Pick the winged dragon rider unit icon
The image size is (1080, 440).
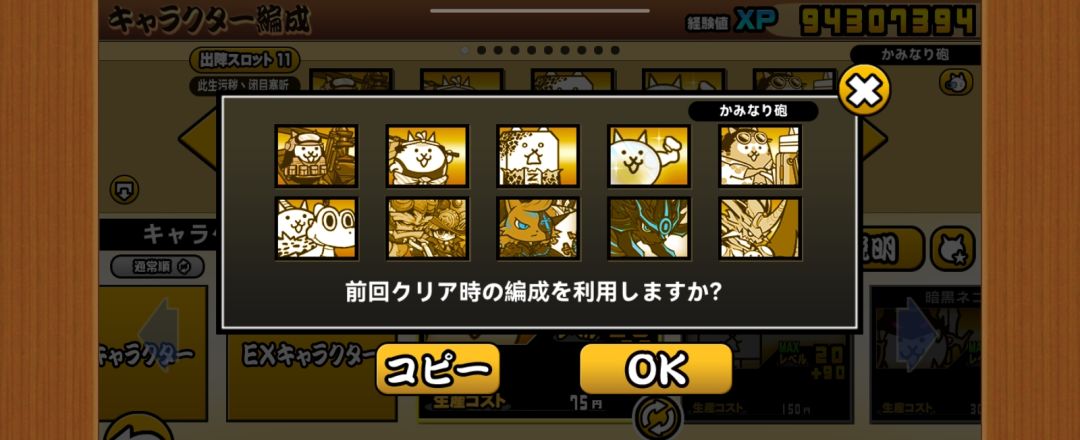tap(760, 229)
